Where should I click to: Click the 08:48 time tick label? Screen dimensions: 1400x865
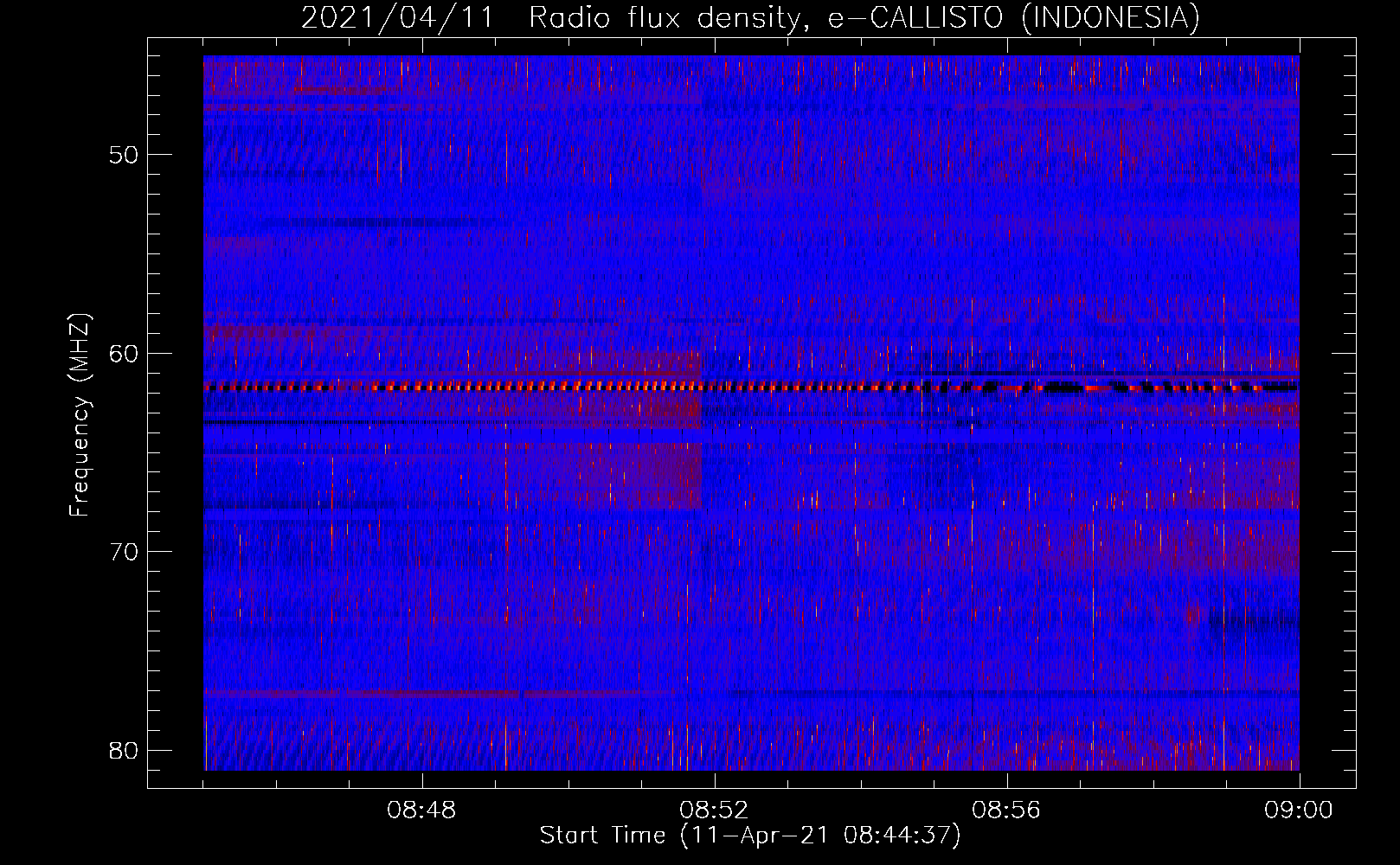pos(421,811)
